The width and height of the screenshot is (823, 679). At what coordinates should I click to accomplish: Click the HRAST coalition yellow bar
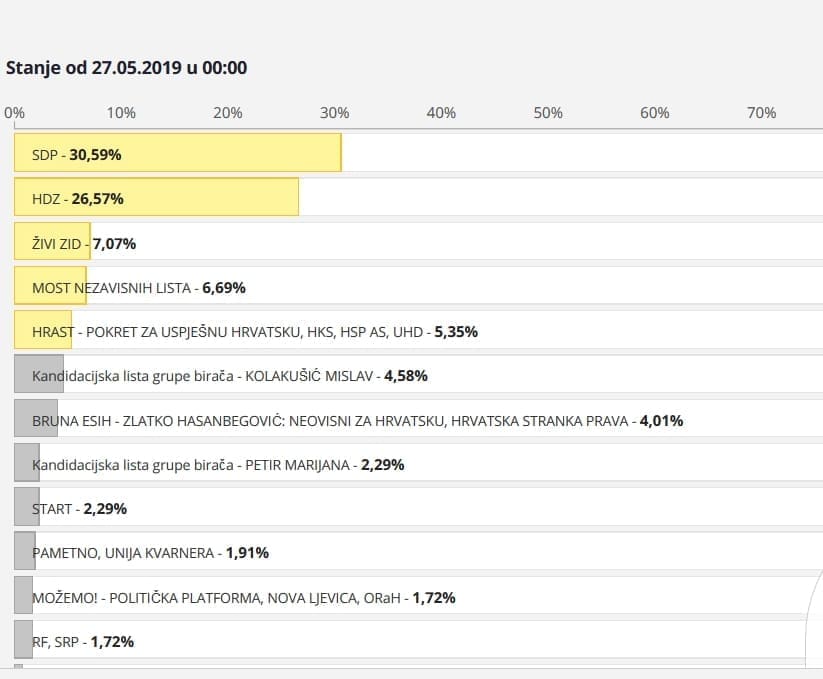click(43, 330)
